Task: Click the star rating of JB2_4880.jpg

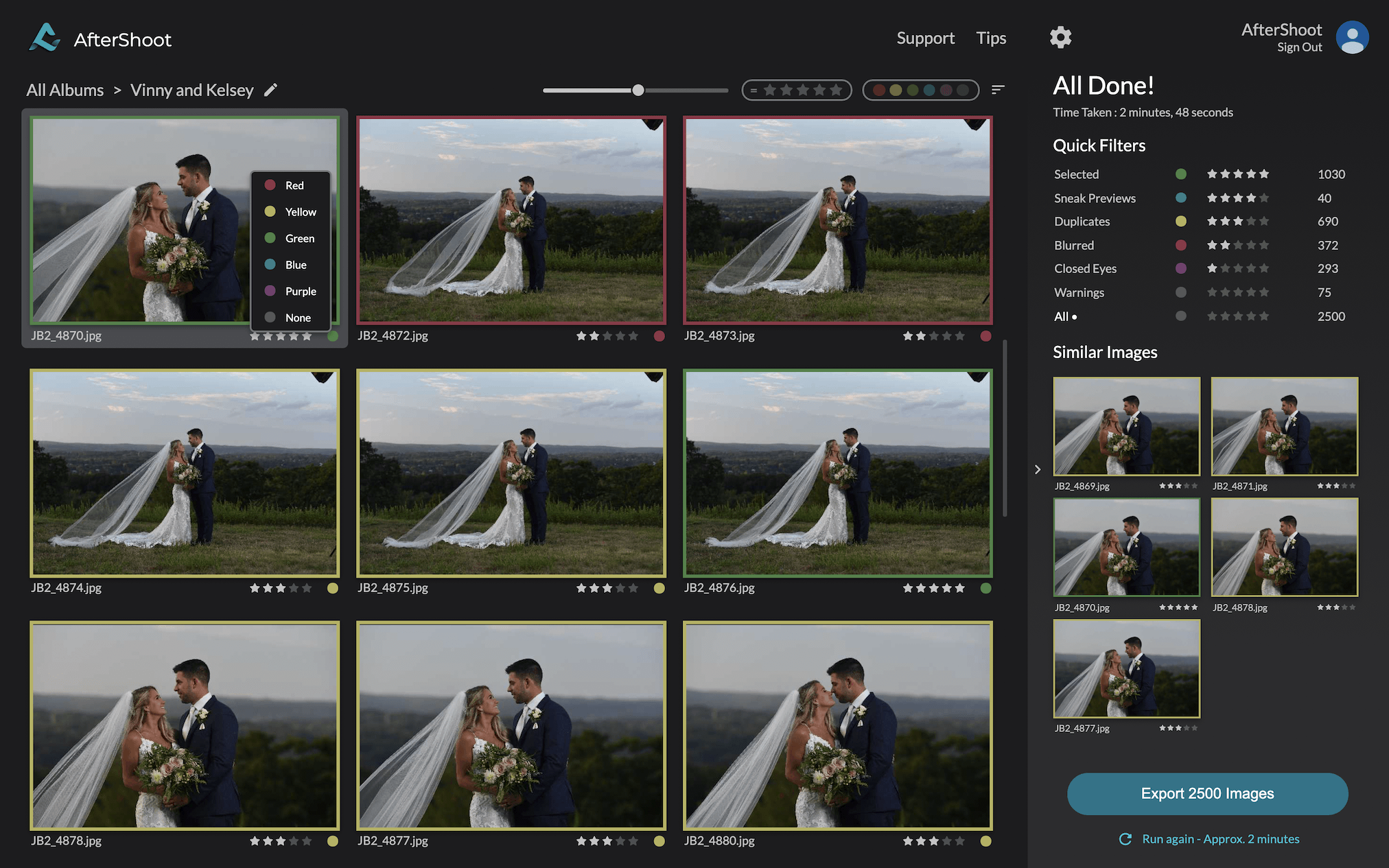Action: pos(934,841)
